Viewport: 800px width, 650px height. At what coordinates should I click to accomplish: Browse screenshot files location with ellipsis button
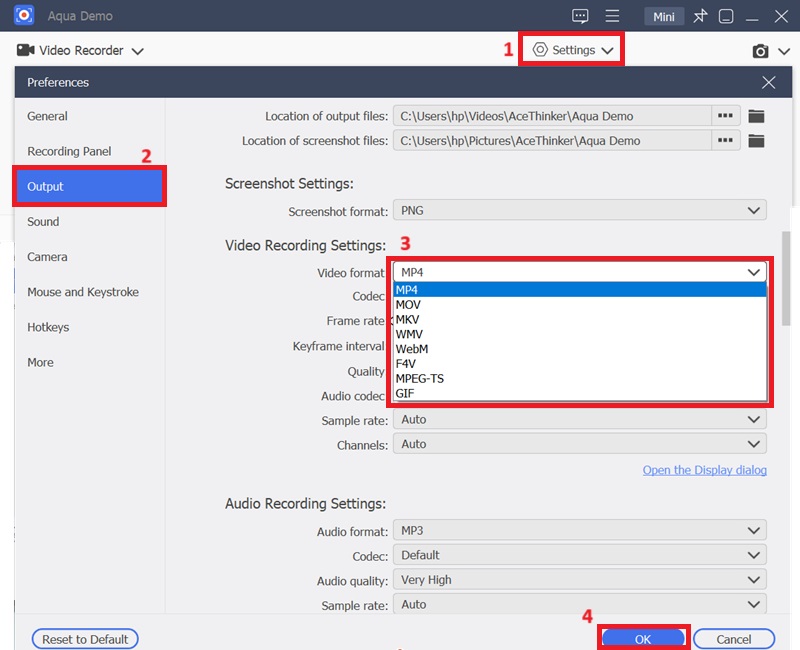click(x=726, y=141)
